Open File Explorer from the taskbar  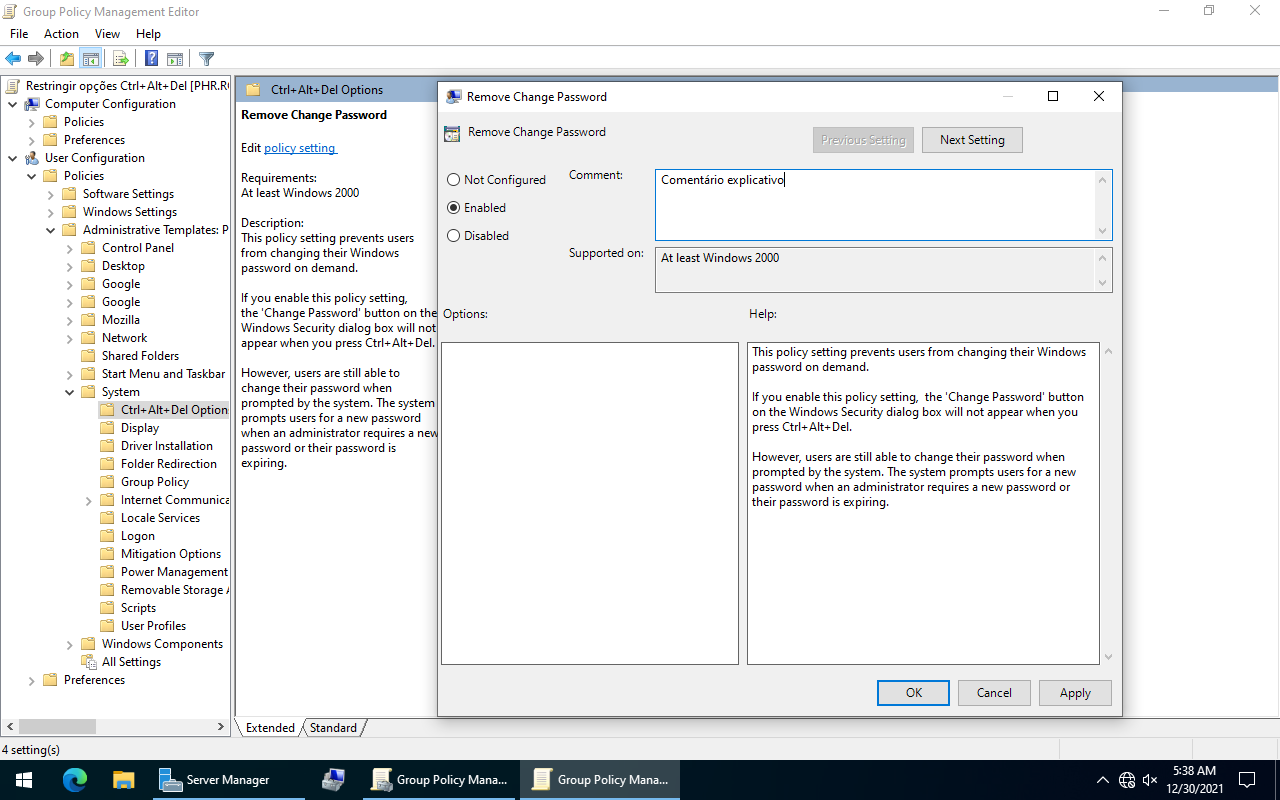pyautogui.click(x=123, y=780)
